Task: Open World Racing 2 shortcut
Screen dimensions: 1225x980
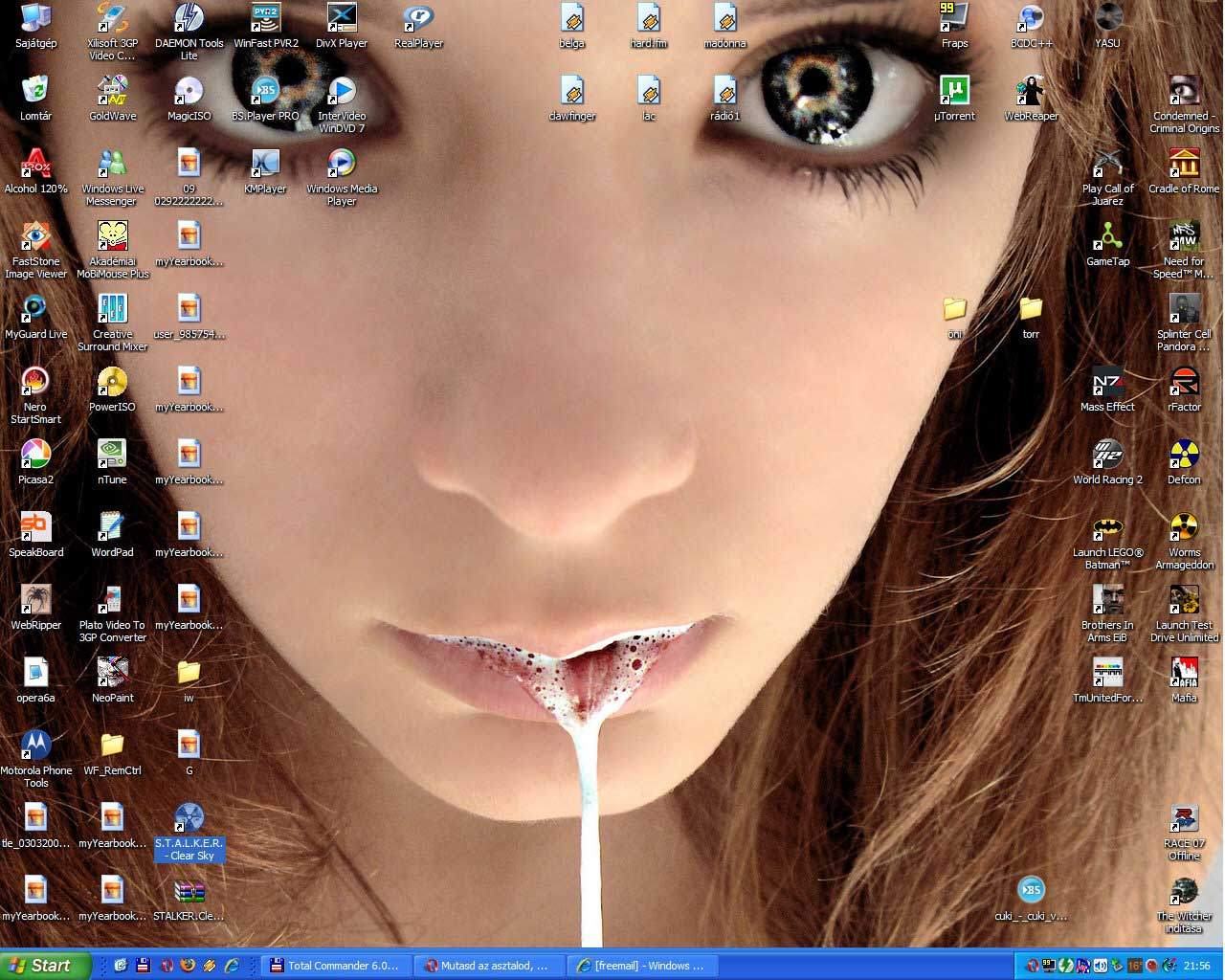Action: click(x=1108, y=462)
